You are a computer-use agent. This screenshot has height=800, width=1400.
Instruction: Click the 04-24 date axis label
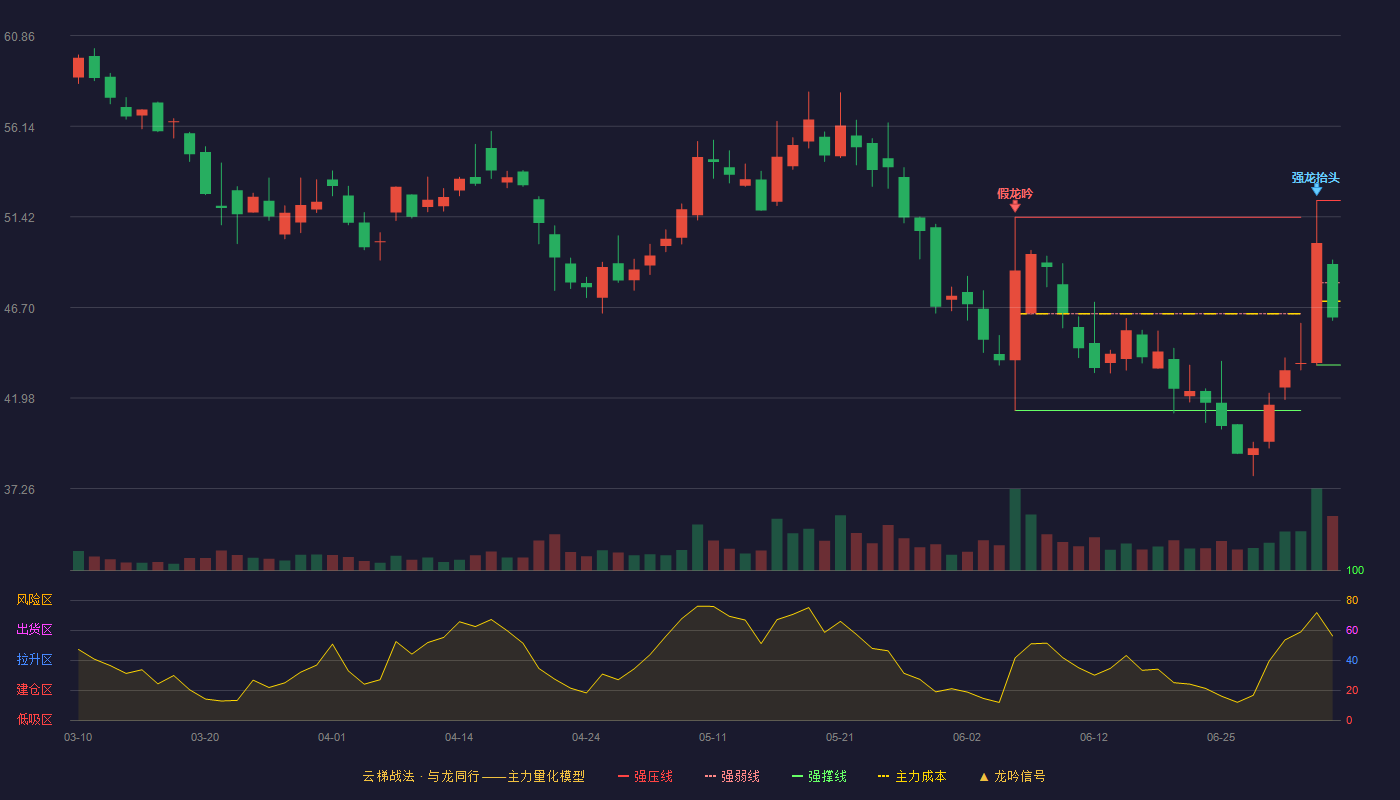586,737
